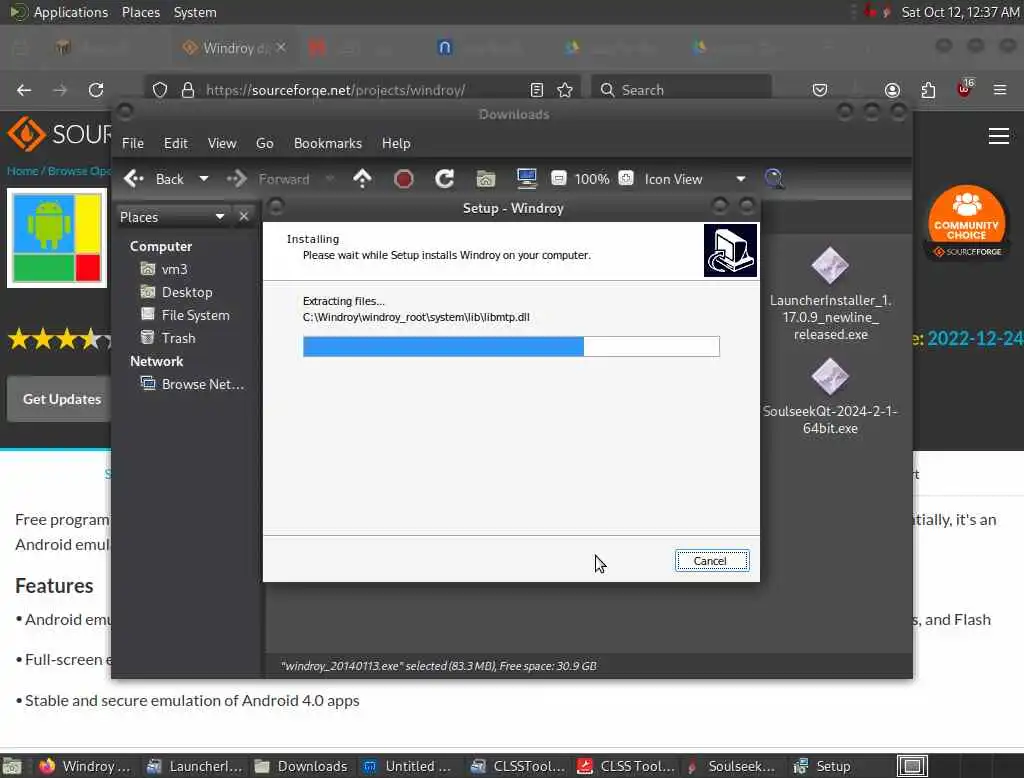
Task: Reset zoom via the 100% label
Action: (592, 179)
